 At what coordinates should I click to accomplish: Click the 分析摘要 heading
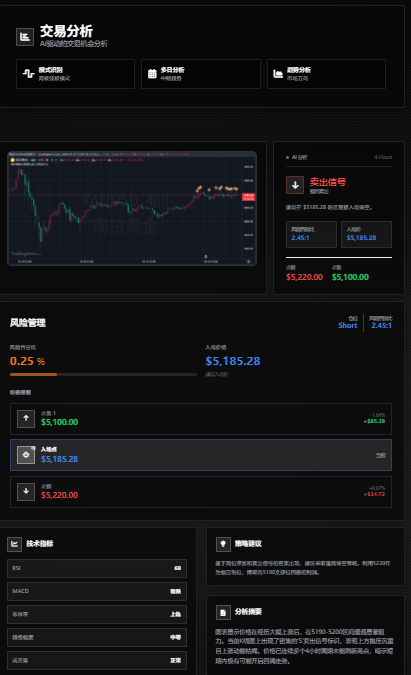248,612
